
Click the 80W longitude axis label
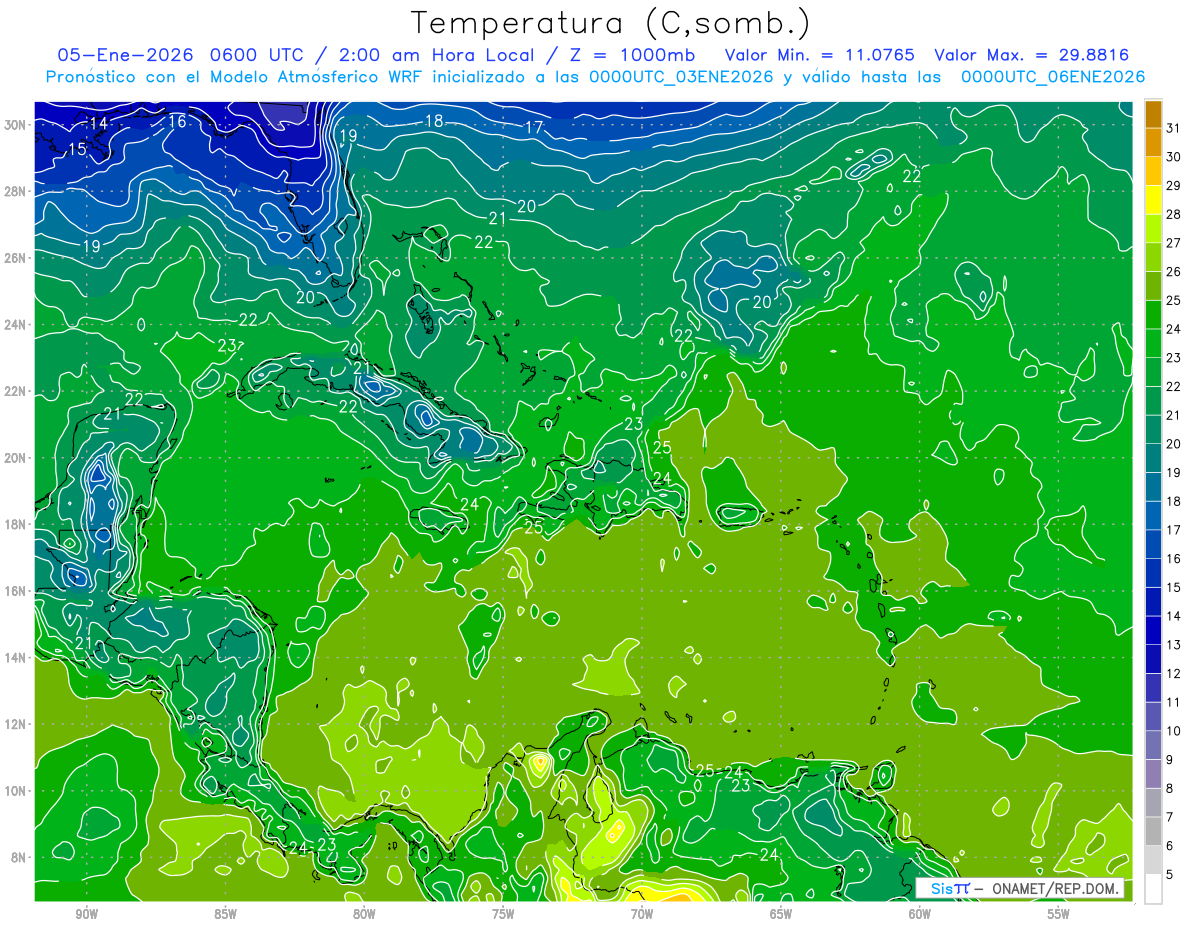point(364,913)
